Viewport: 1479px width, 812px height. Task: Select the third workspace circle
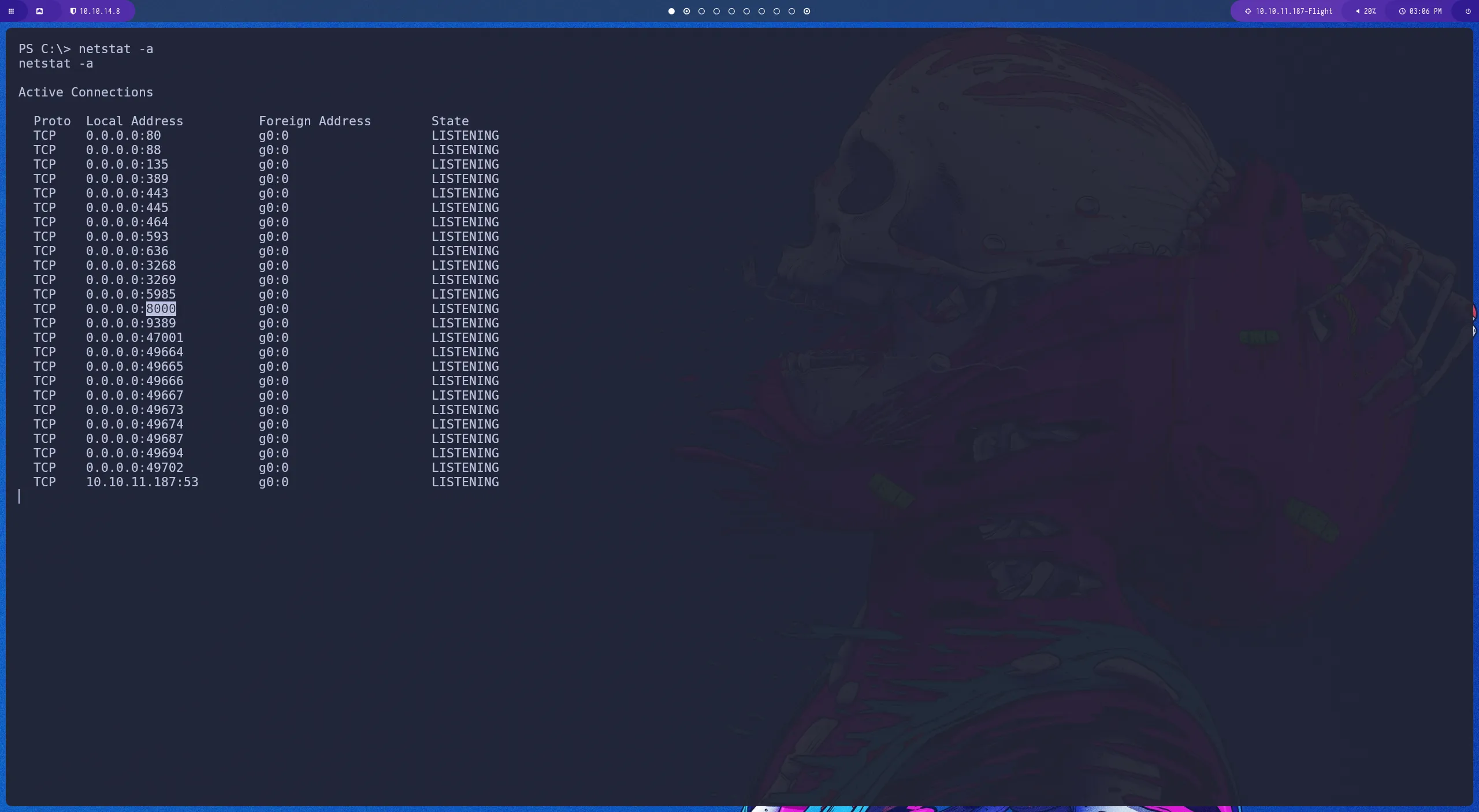tap(701, 11)
